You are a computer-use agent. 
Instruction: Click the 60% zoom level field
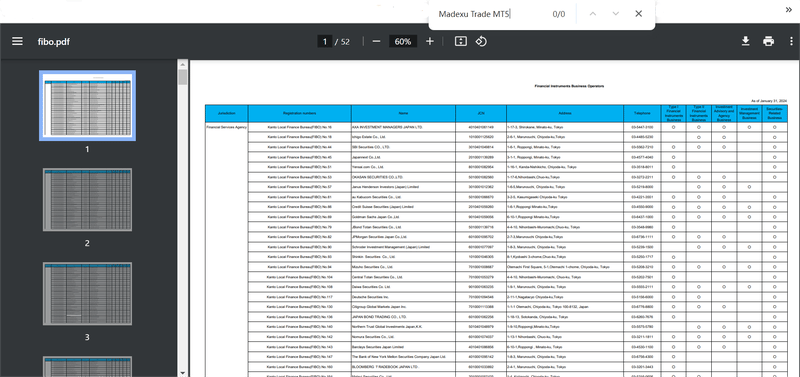pyautogui.click(x=403, y=41)
